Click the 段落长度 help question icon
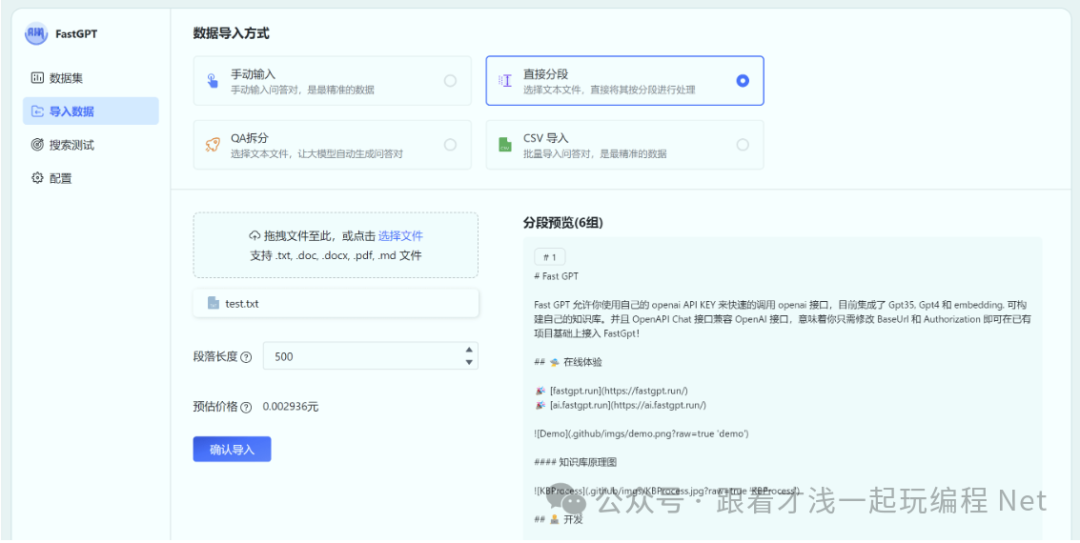Image resolution: width=1080 pixels, height=543 pixels. [247, 358]
